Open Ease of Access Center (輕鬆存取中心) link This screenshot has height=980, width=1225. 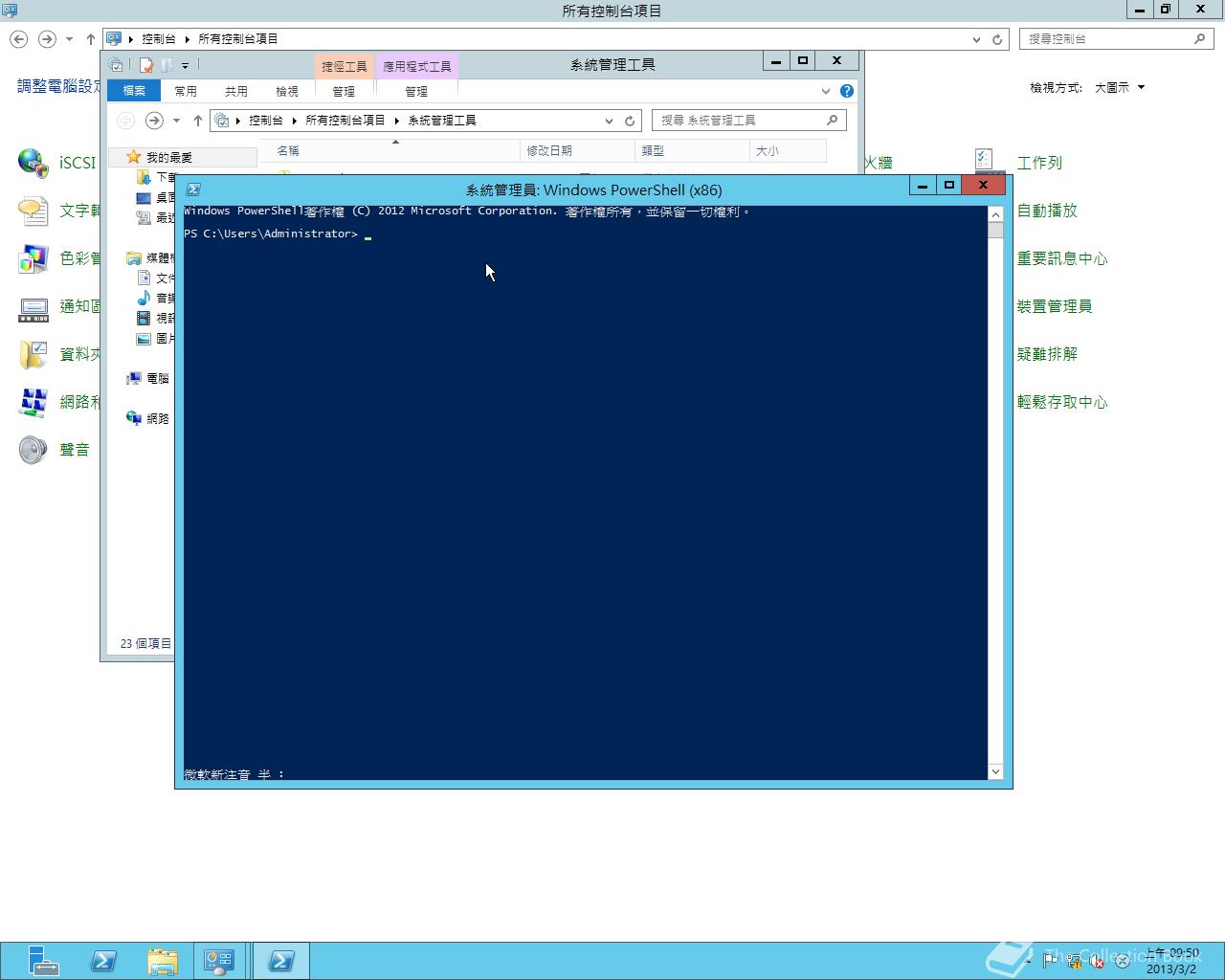pos(1062,402)
